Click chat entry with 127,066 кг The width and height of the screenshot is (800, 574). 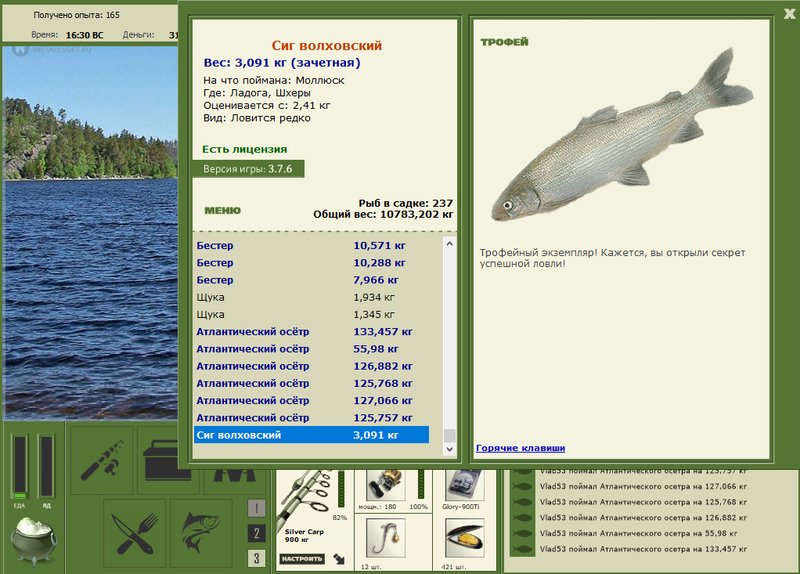point(643,487)
